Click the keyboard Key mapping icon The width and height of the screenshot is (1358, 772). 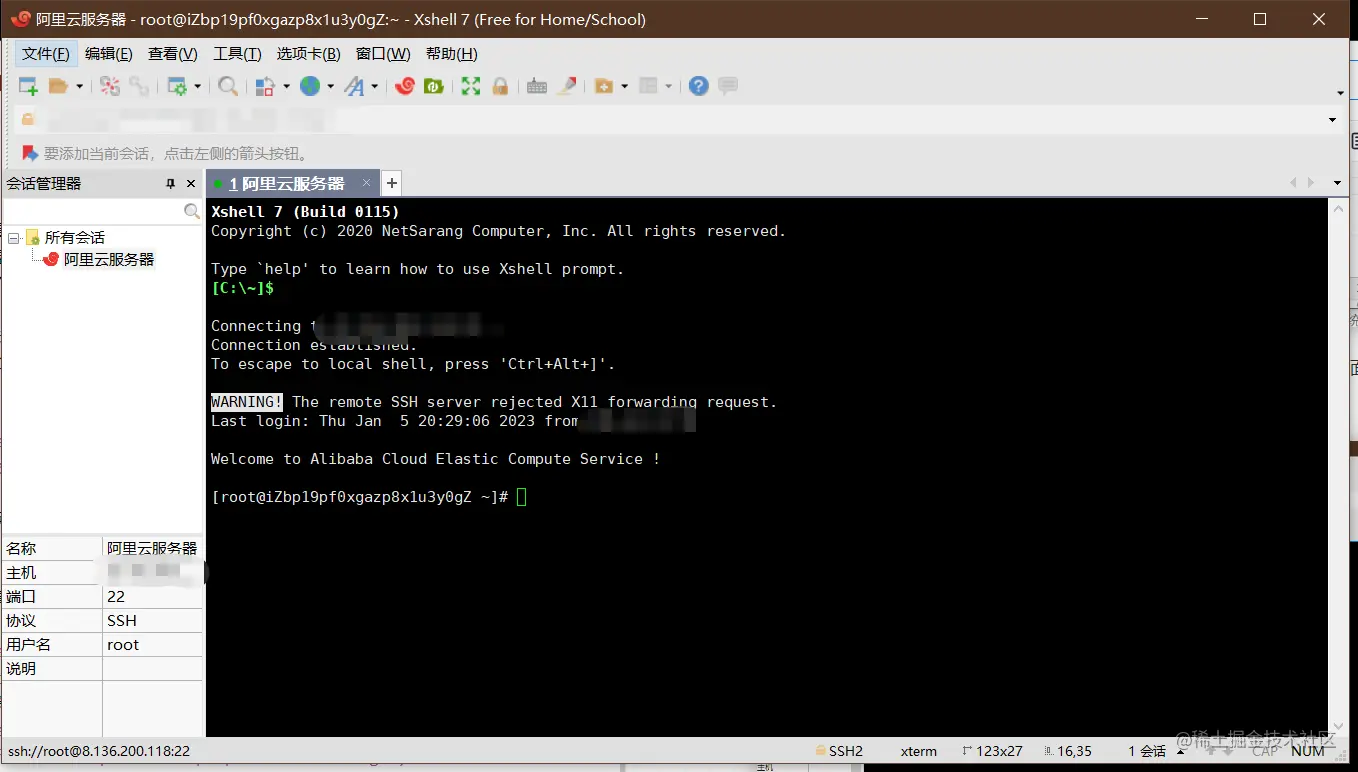click(x=537, y=86)
